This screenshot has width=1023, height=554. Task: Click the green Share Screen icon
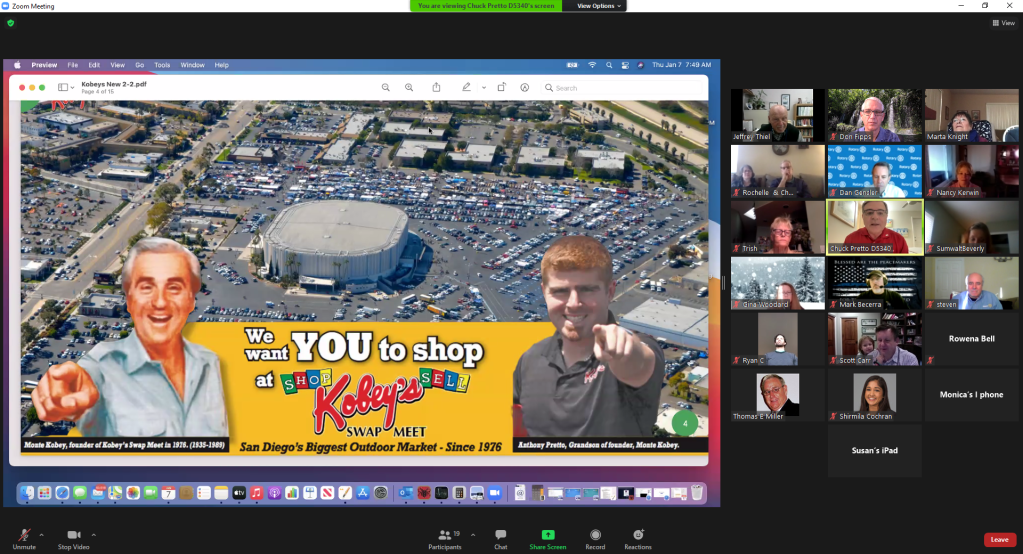548,535
